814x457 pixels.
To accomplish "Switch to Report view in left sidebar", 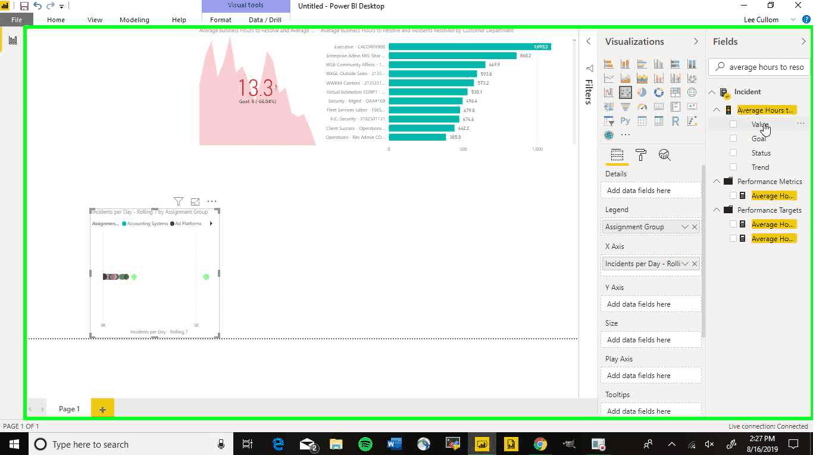I will pyautogui.click(x=12, y=41).
